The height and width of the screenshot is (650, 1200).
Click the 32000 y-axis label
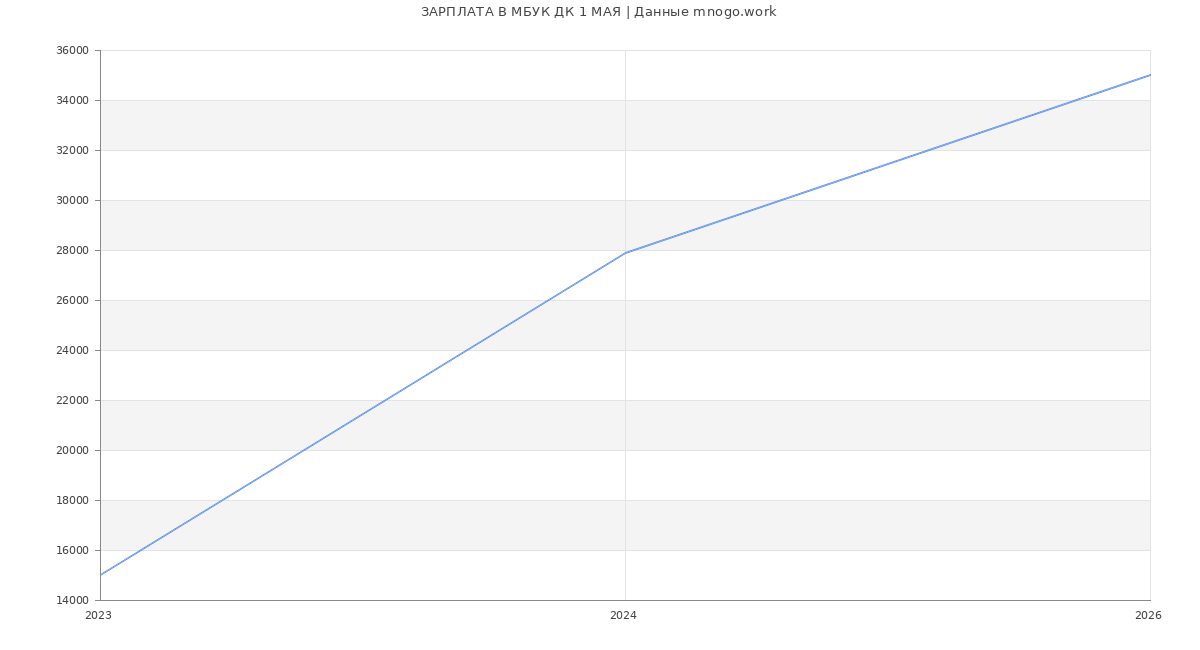click(x=72, y=151)
